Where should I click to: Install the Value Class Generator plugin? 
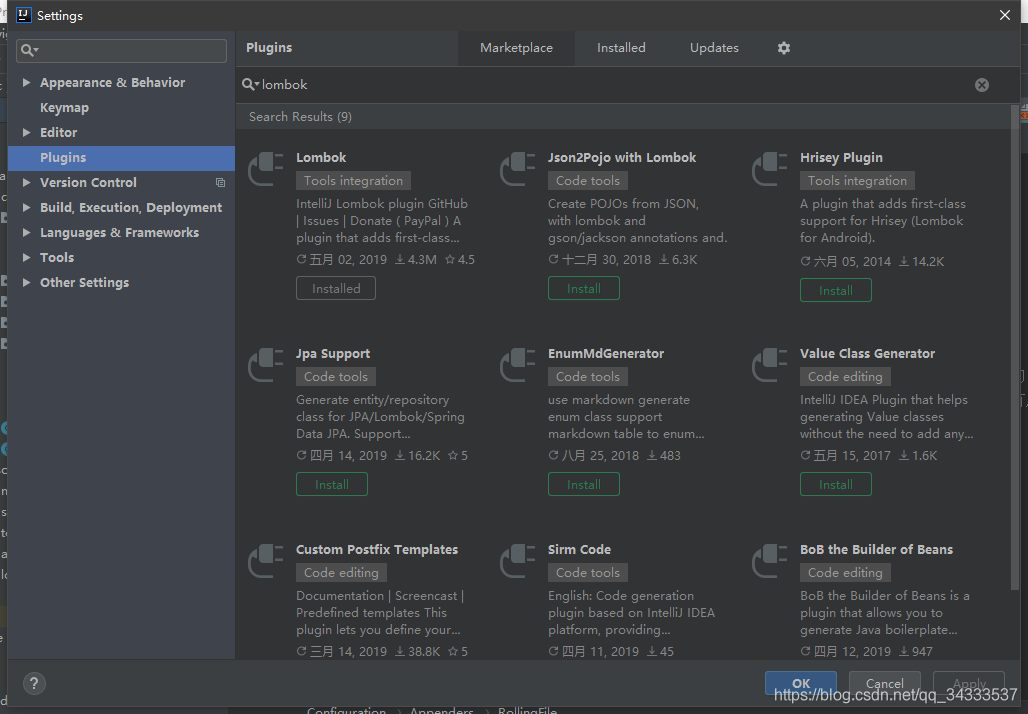[x=835, y=485]
